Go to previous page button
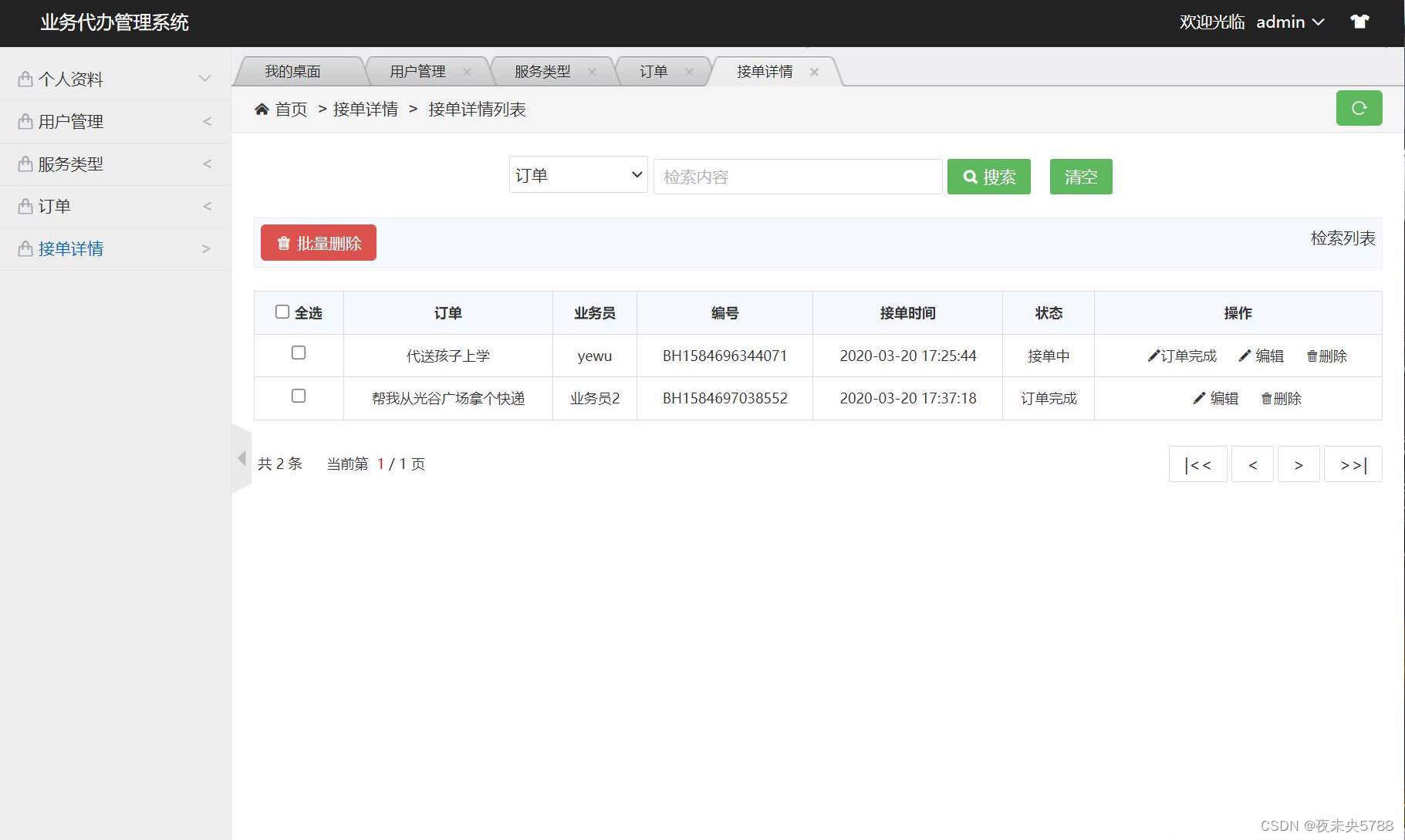This screenshot has height=840, width=1405. pyautogui.click(x=1252, y=464)
